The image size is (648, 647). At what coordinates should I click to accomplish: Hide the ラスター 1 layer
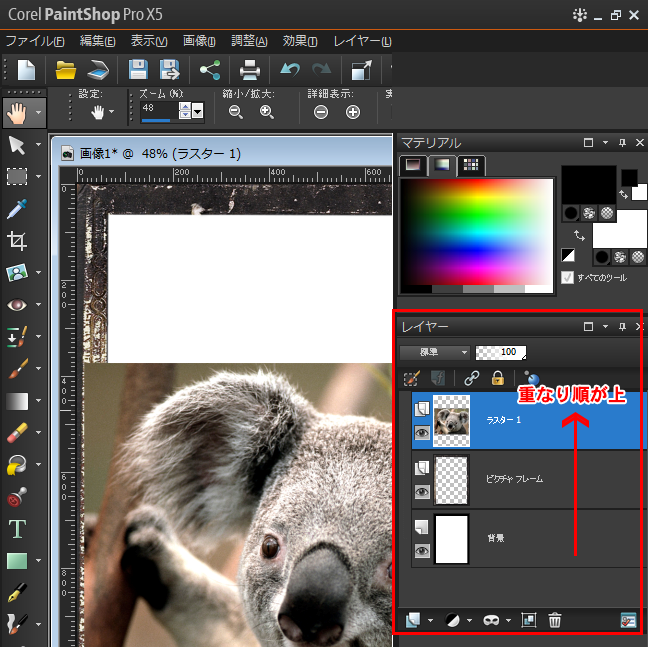pyautogui.click(x=422, y=433)
